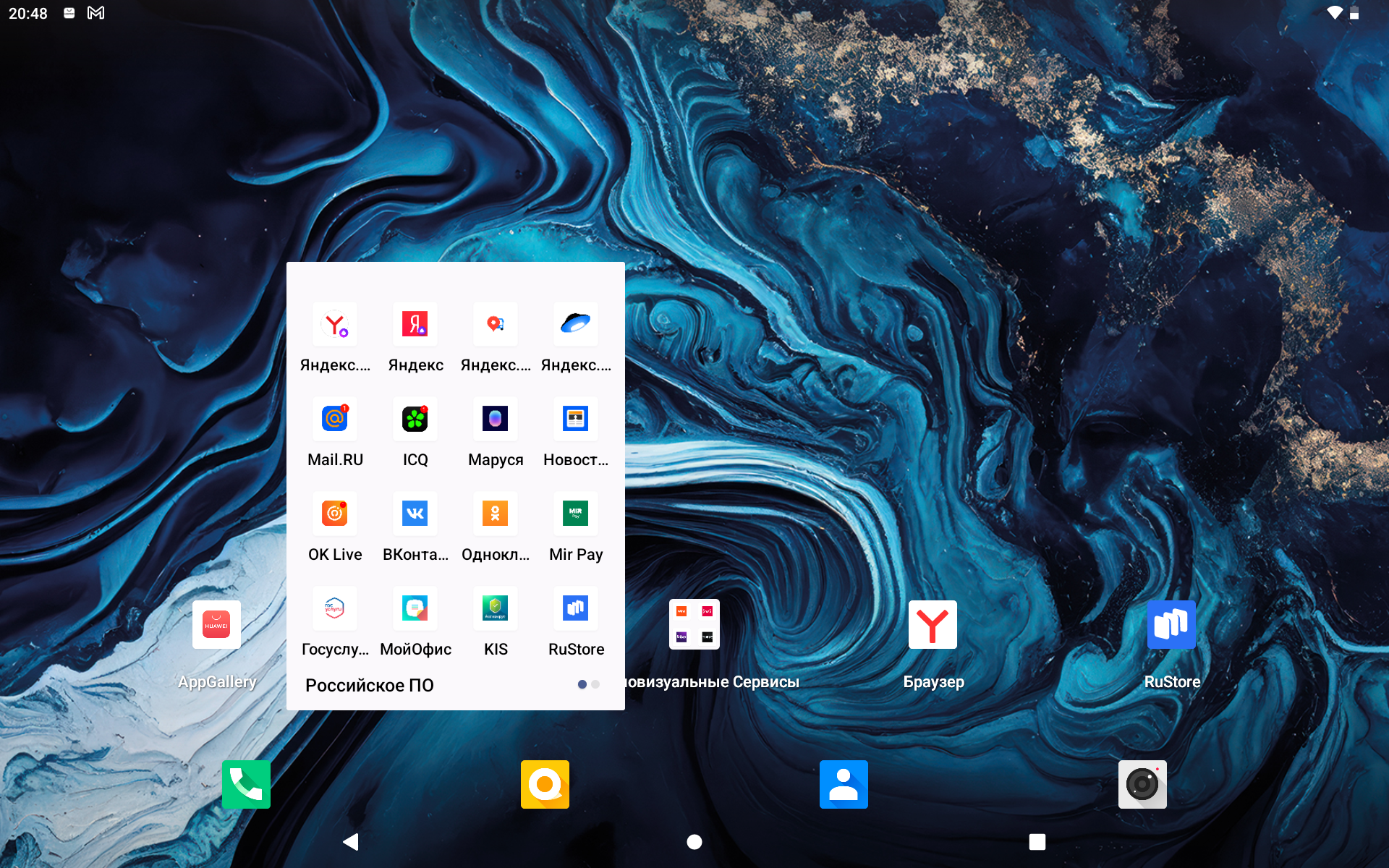Open the Госуслуги app
This screenshot has height=868, width=1389.
click(335, 608)
